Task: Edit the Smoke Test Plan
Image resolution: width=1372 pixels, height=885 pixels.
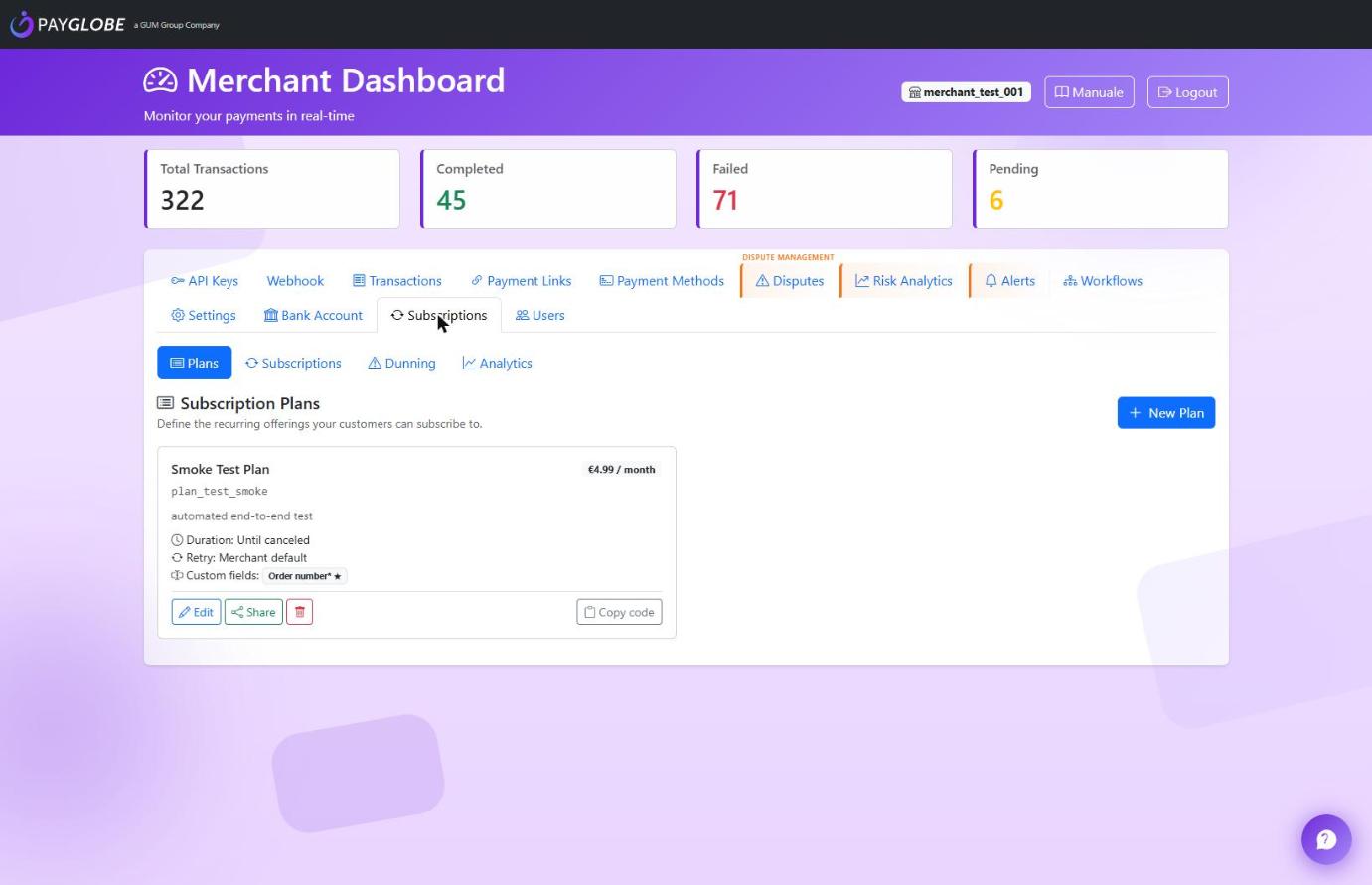Action: [196, 612]
